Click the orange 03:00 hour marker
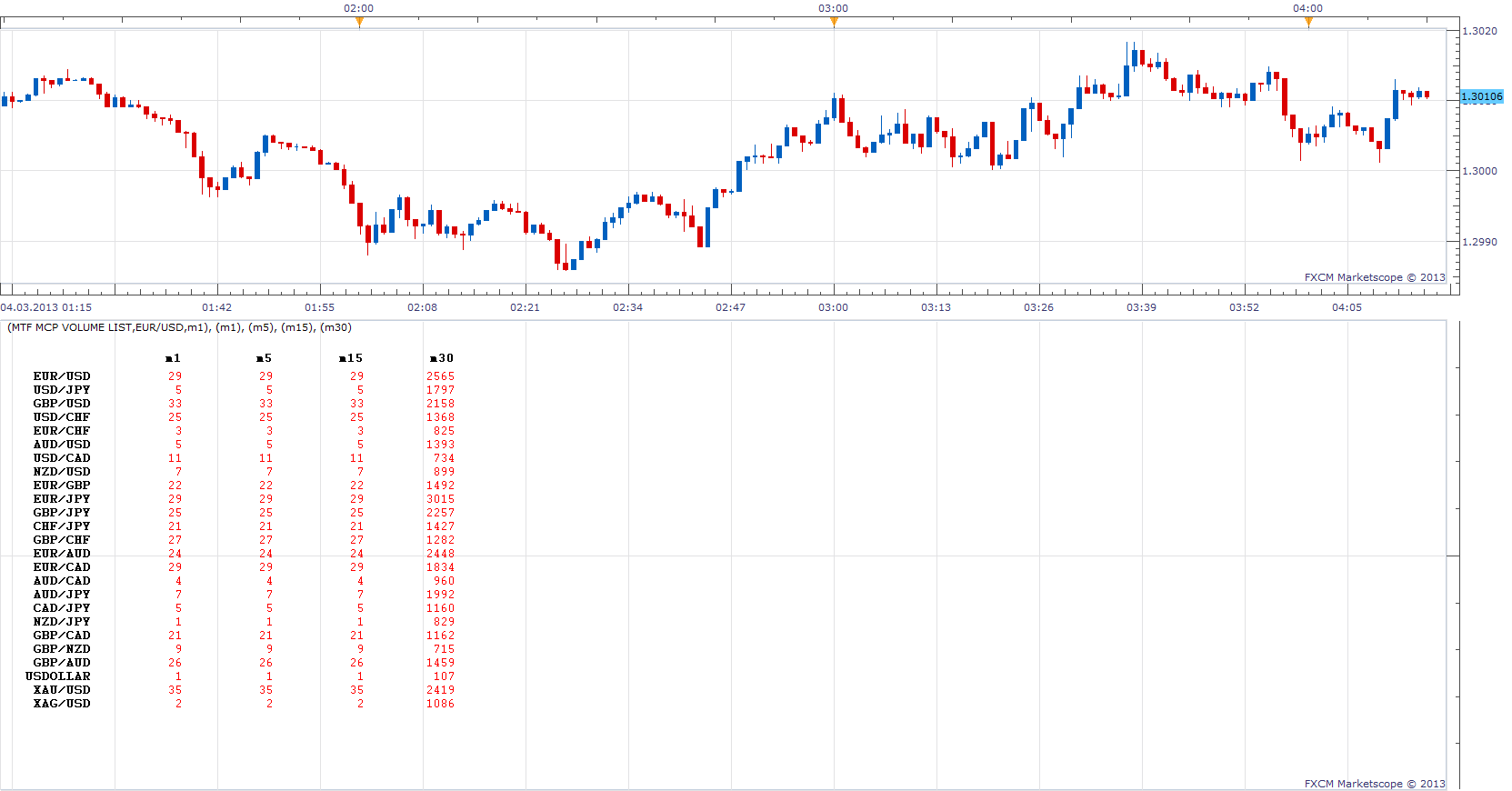Image resolution: width=1512 pixels, height=791 pixels. click(x=834, y=22)
